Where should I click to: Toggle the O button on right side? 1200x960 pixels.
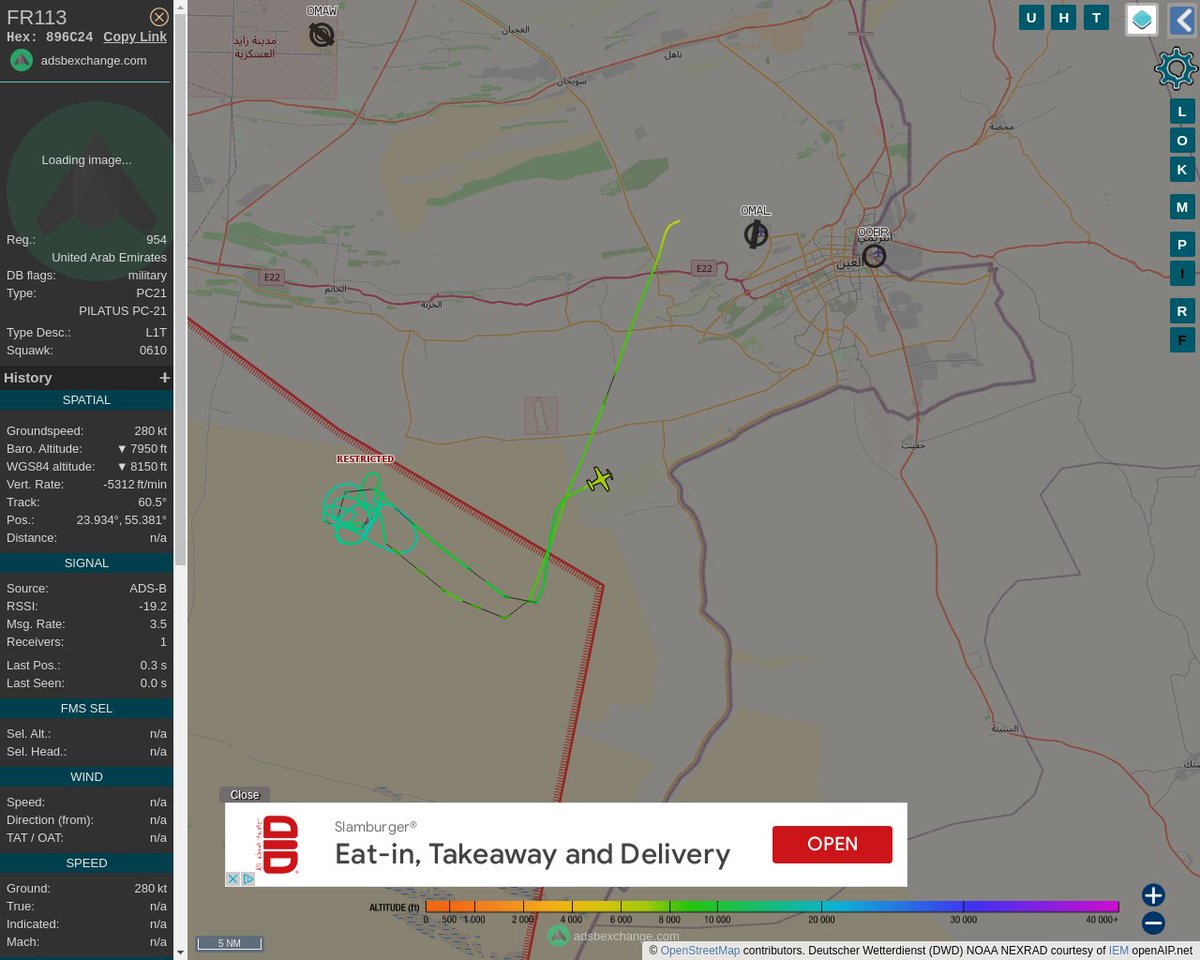1182,140
